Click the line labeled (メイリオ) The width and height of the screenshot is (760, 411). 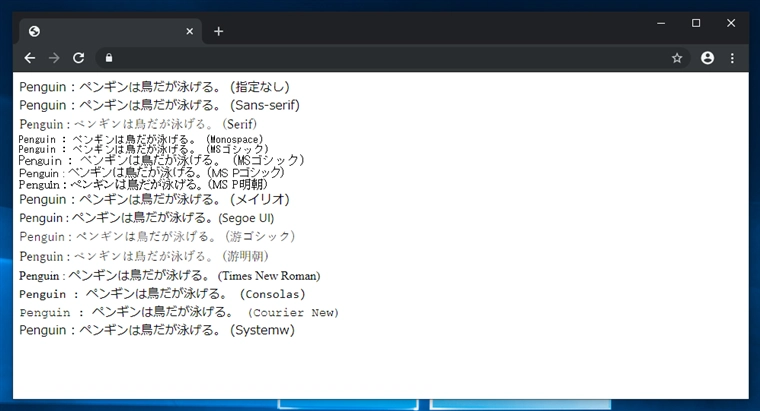[x=154, y=200]
